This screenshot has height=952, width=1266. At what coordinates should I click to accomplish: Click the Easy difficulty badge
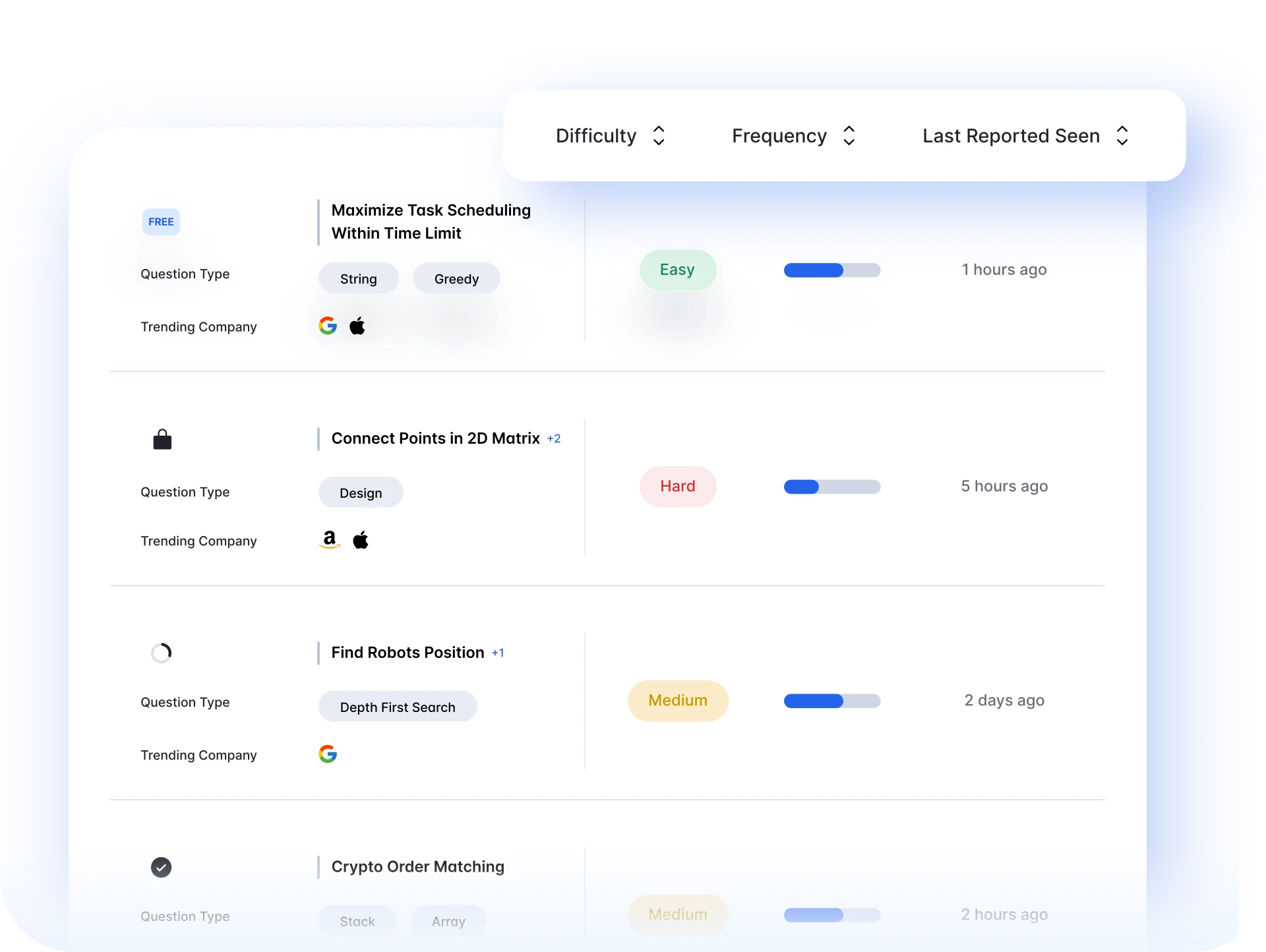(678, 270)
